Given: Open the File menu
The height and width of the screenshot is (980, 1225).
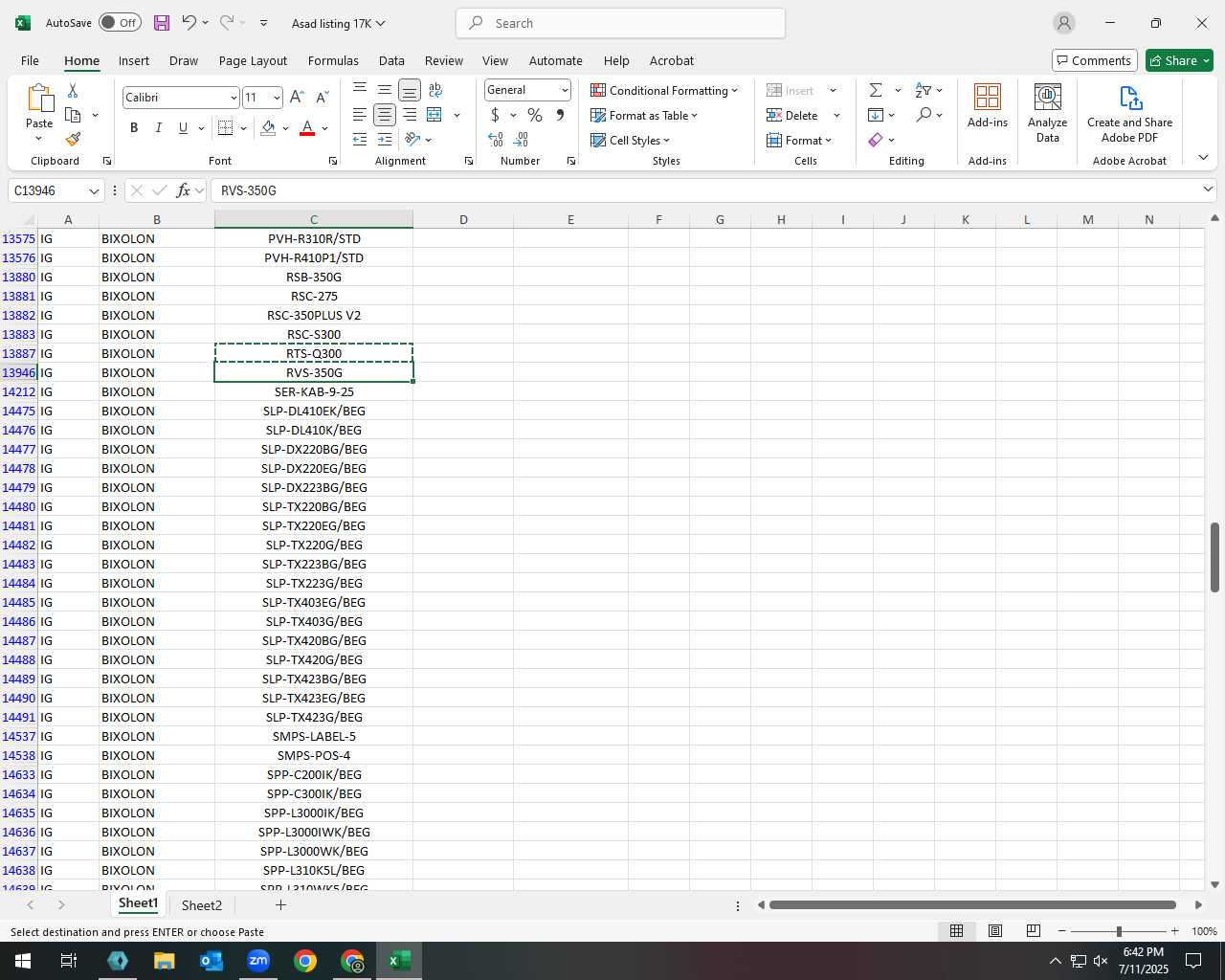Looking at the screenshot, I should (x=30, y=60).
